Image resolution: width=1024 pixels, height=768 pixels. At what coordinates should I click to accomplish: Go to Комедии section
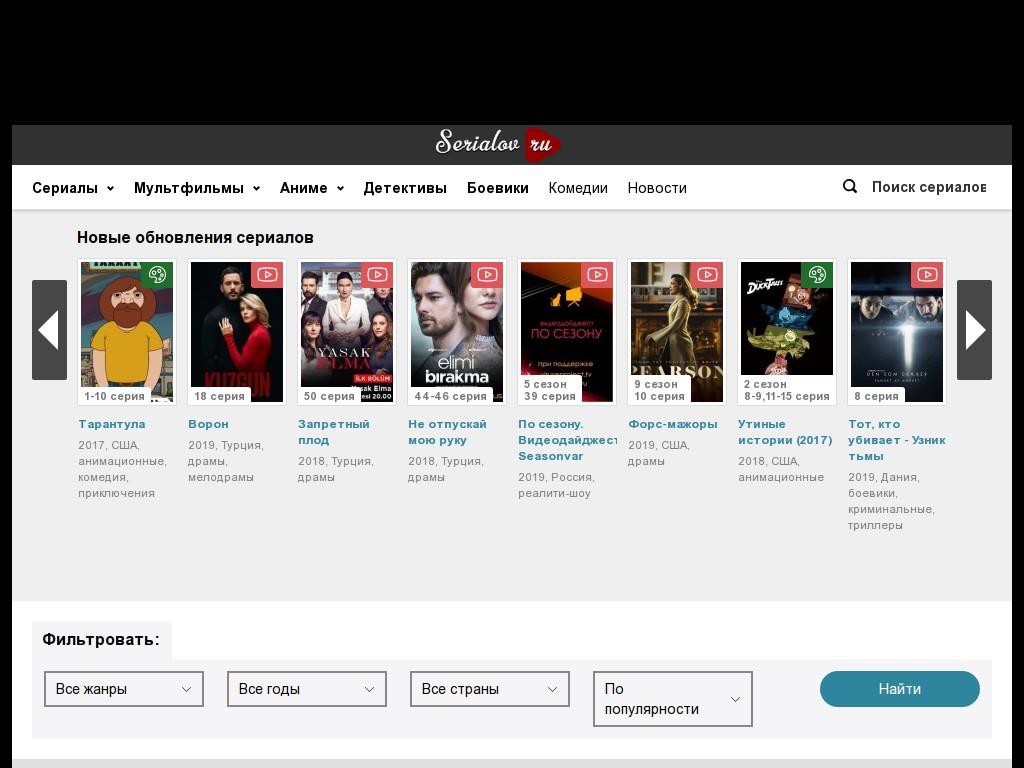click(x=578, y=188)
